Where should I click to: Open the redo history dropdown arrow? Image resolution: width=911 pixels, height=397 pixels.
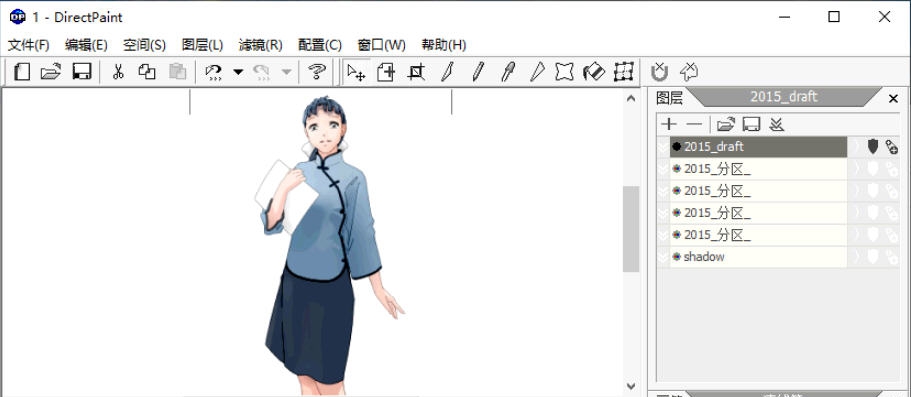pos(286,72)
